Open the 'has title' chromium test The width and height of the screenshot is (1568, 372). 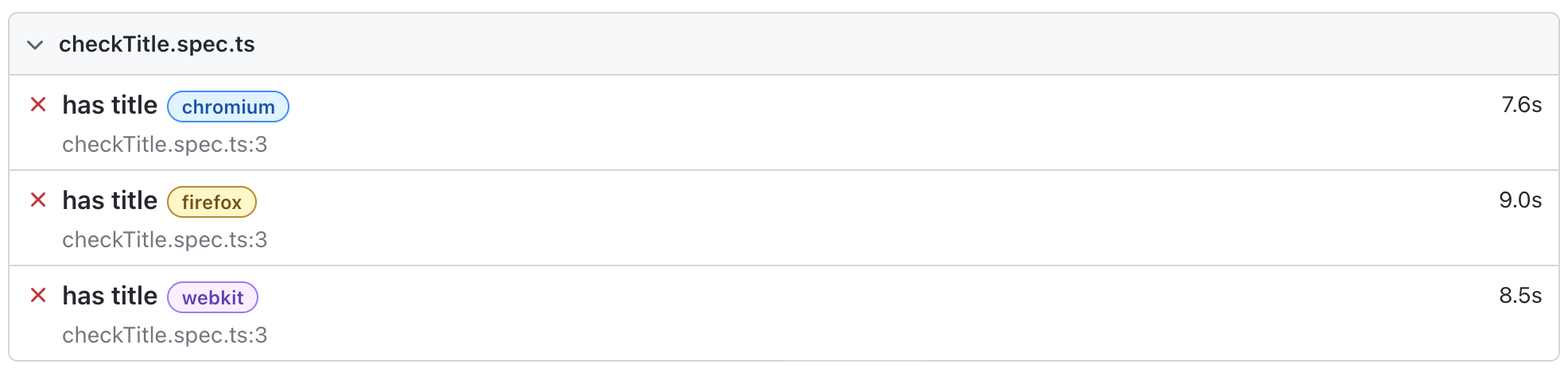[x=110, y=105]
